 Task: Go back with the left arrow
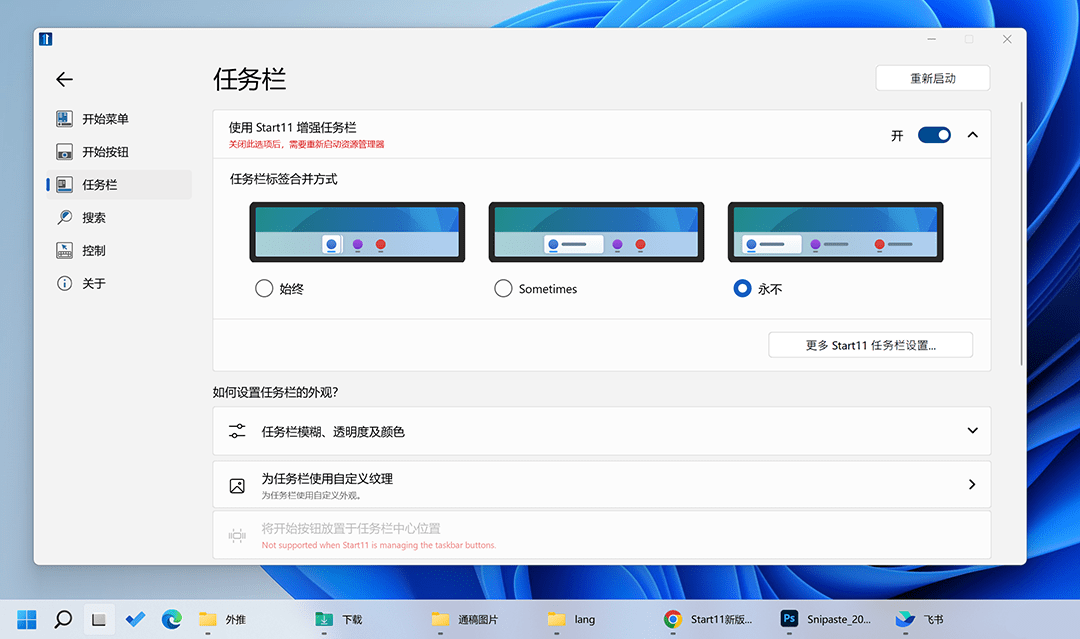[65, 80]
